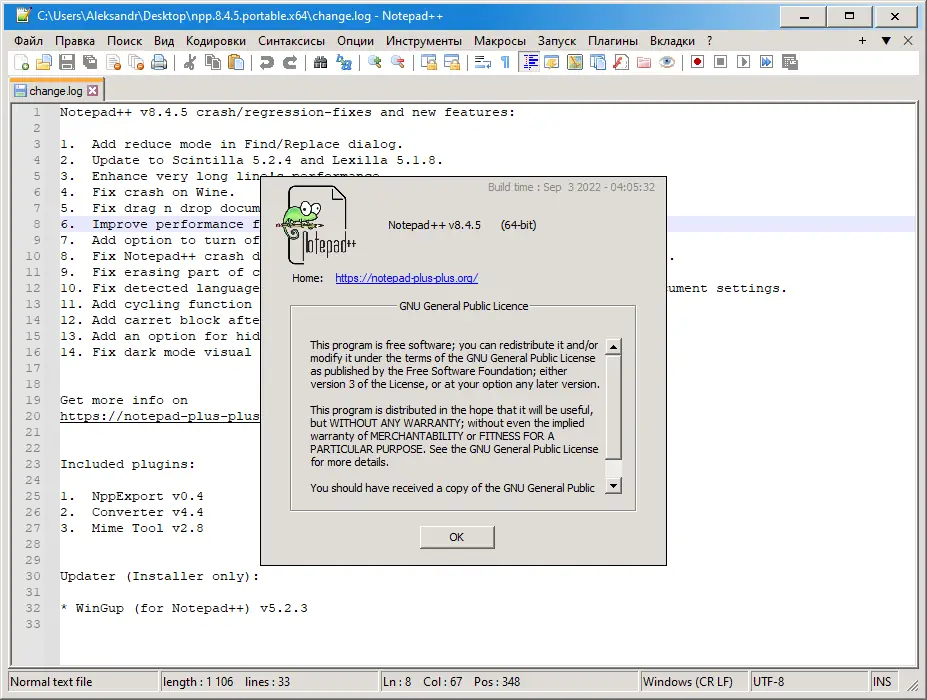Screen dimensions: 927x700
Task: Open the Вкладки menu
Action: (x=672, y=41)
